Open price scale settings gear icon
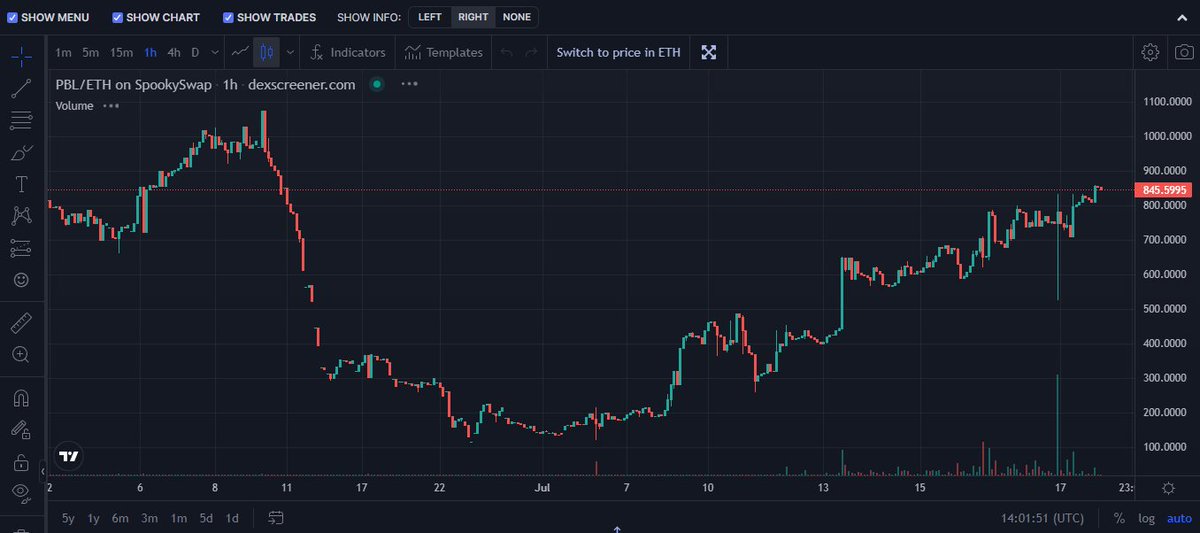This screenshot has width=1200, height=533. 1169,487
